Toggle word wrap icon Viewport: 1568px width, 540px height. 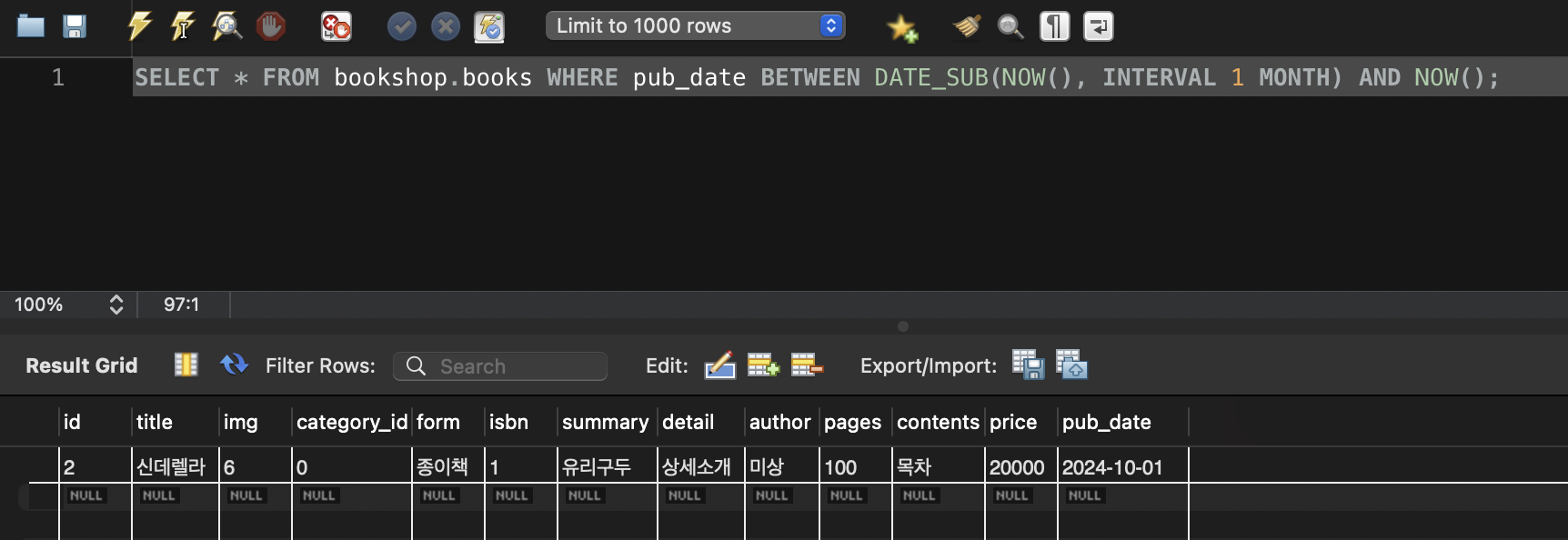[x=1099, y=26]
